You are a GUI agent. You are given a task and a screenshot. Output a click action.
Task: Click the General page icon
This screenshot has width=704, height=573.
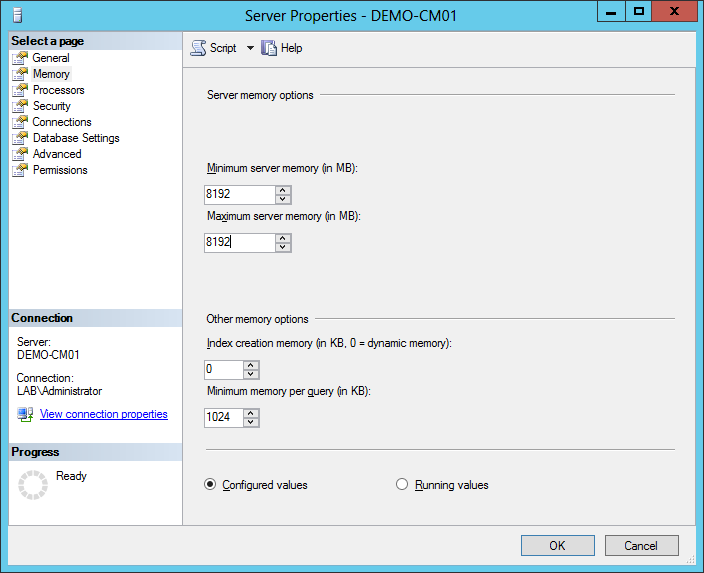coord(20,58)
